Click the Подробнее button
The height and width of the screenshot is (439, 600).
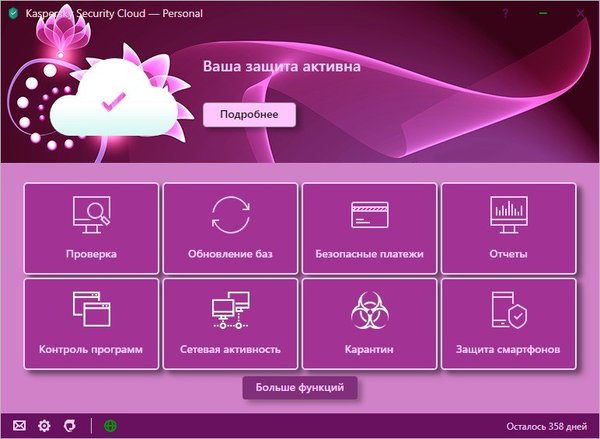click(249, 114)
